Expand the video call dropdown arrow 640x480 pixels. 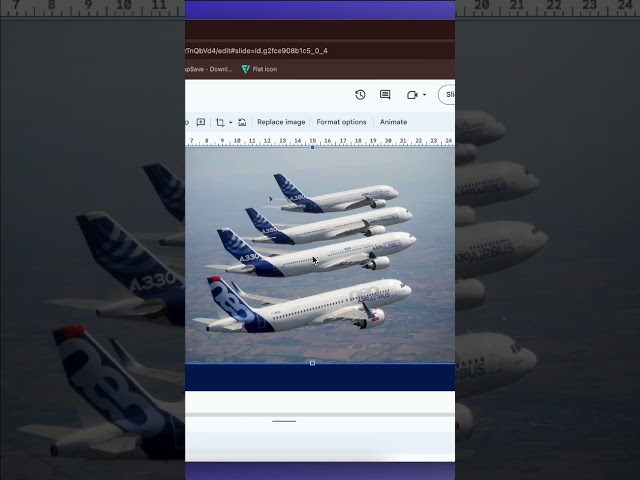(x=424, y=95)
